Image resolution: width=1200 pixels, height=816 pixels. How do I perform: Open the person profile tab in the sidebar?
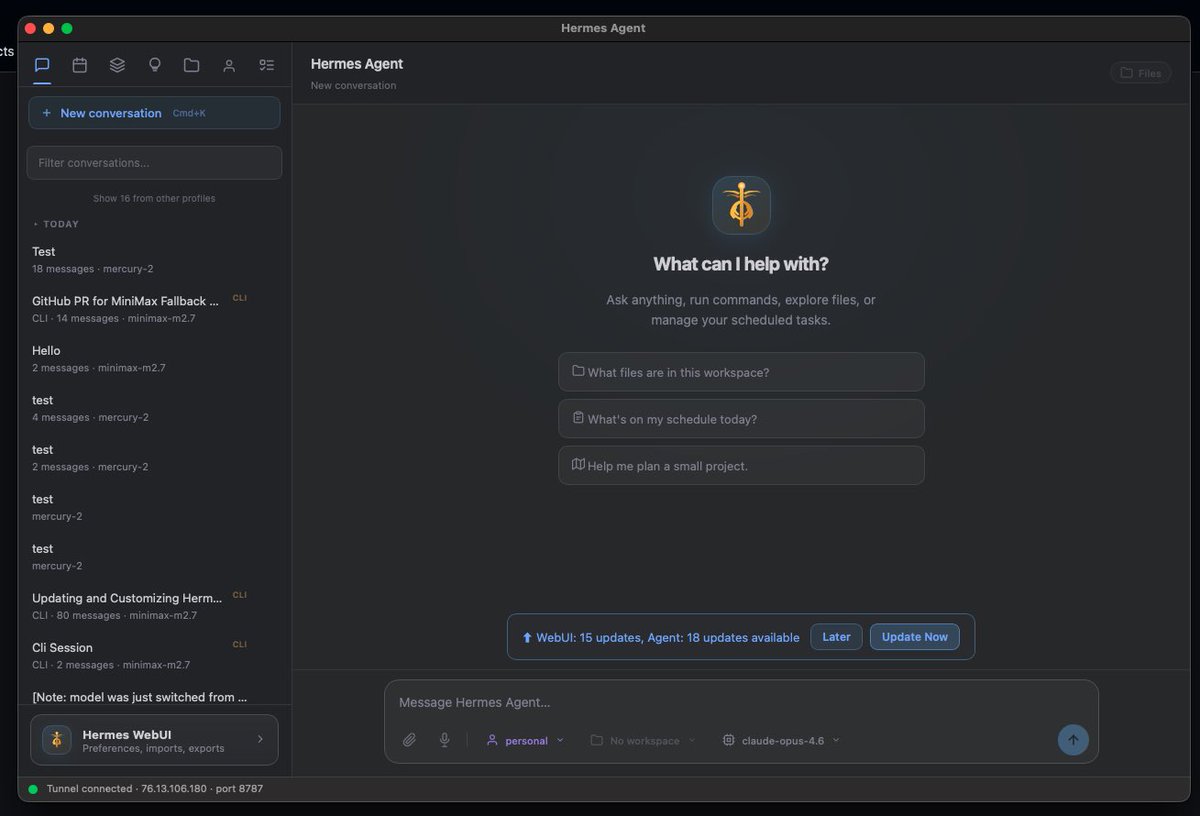[x=229, y=65]
